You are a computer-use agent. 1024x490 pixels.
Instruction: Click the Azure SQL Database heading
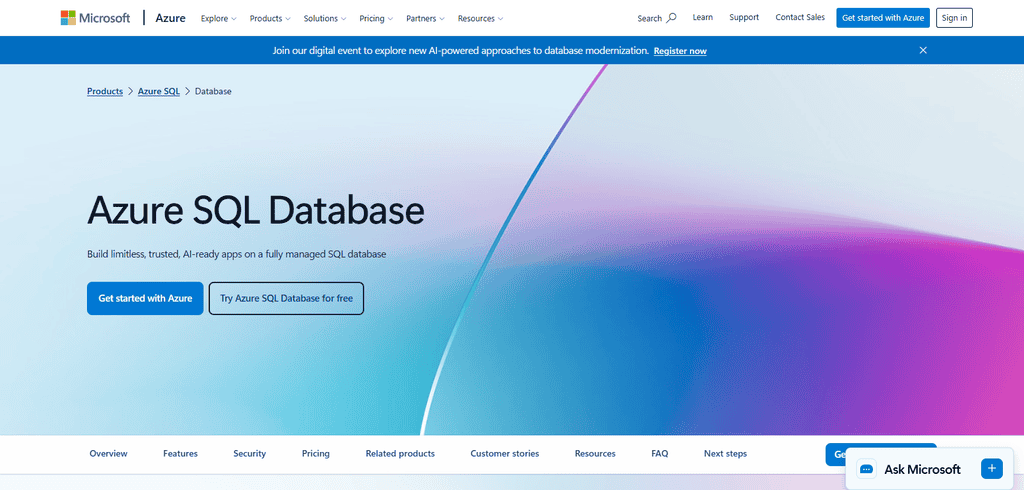click(x=255, y=211)
